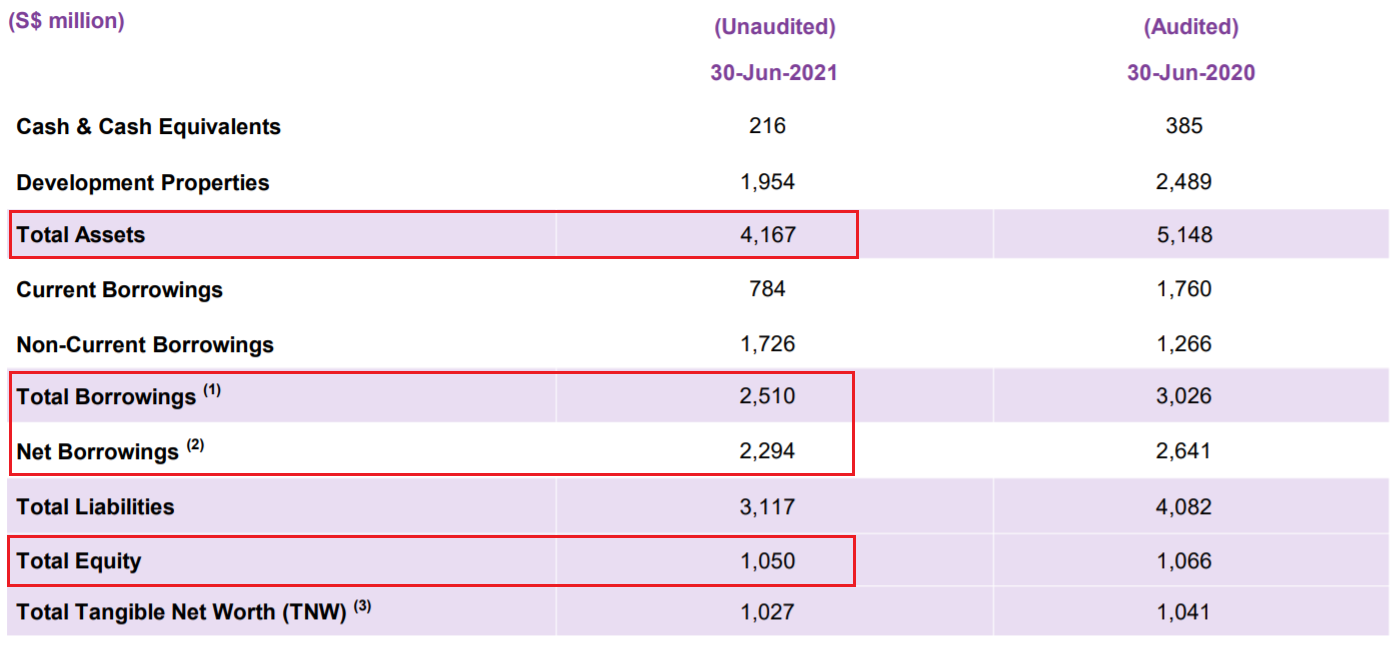Select the 'Total Assets' row label
The height and width of the screenshot is (647, 1398).
coord(81,235)
